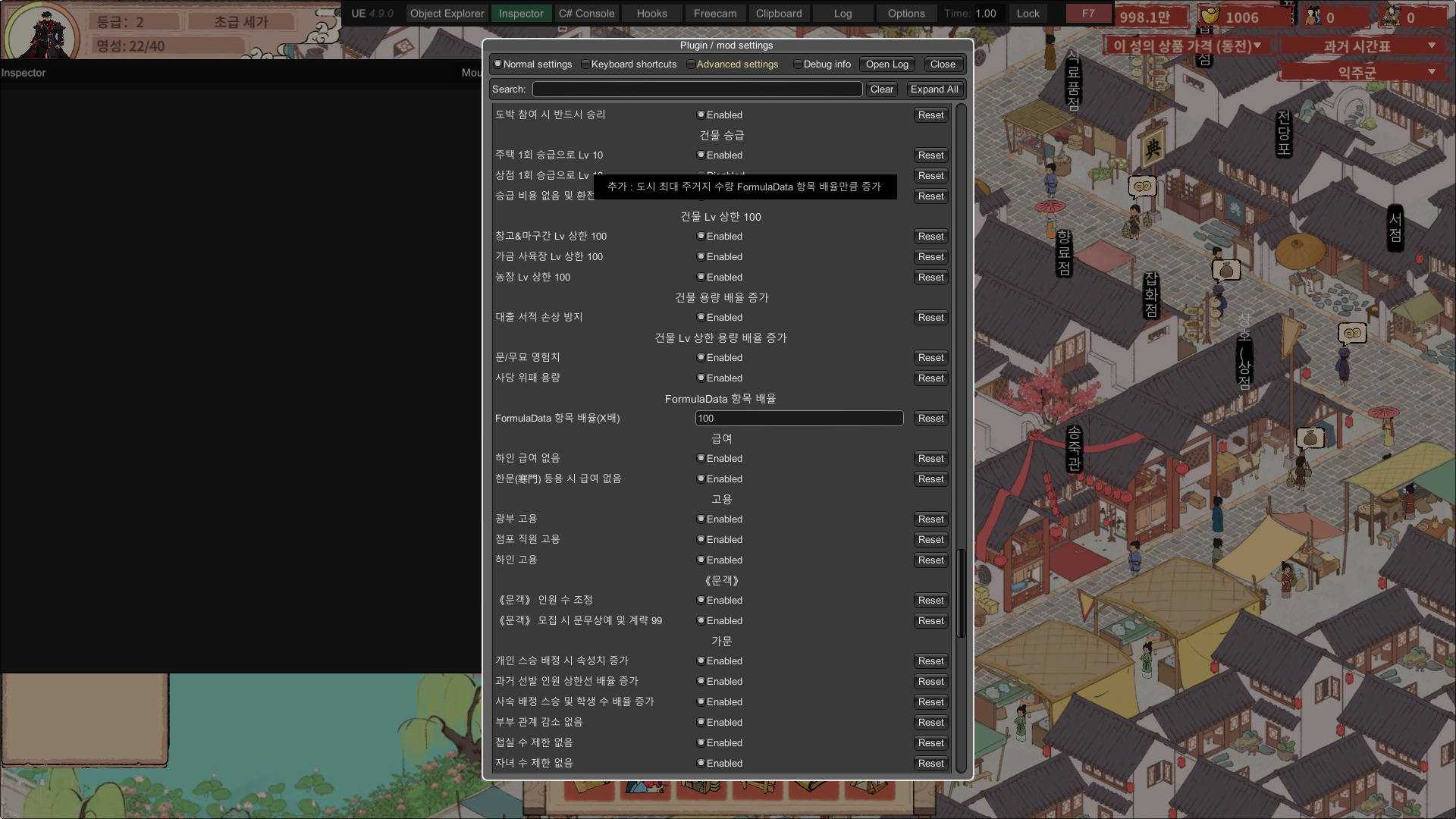Click the money bag bubble near 송죽관
The image size is (1456, 819).
click(x=1310, y=438)
